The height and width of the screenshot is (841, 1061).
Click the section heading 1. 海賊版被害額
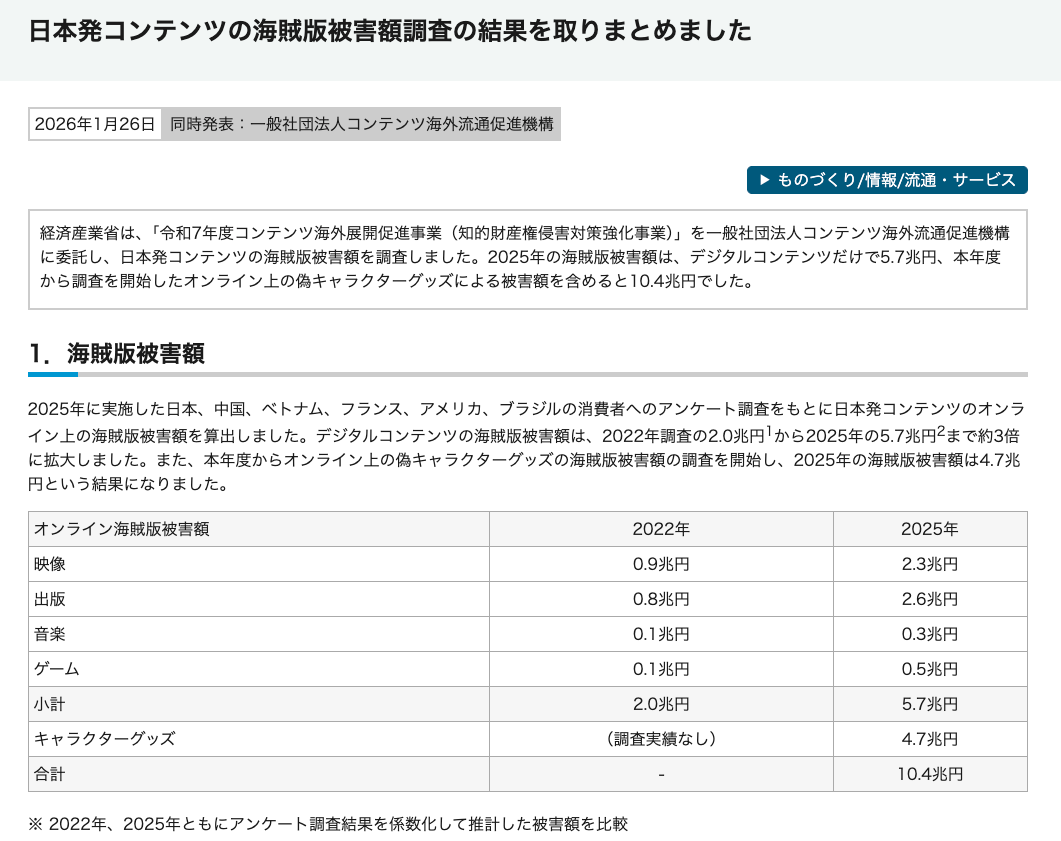pos(117,353)
